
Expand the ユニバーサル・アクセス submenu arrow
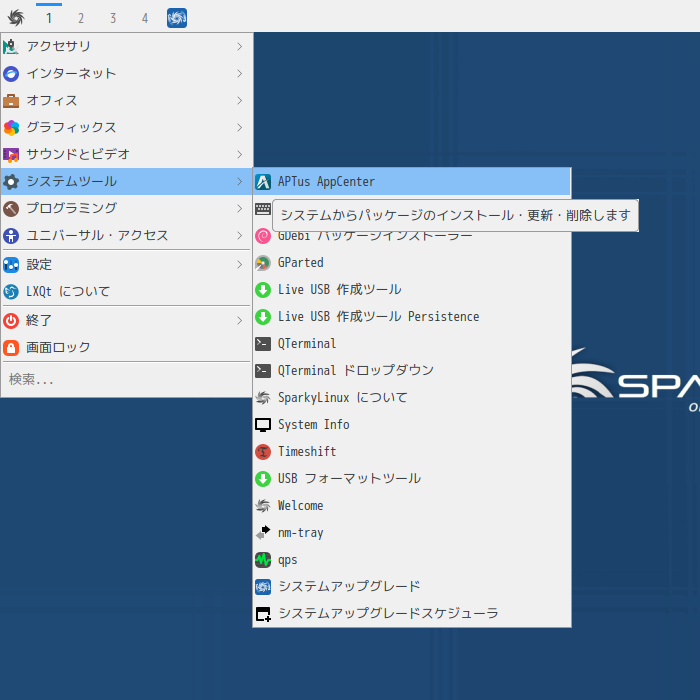pos(240,236)
